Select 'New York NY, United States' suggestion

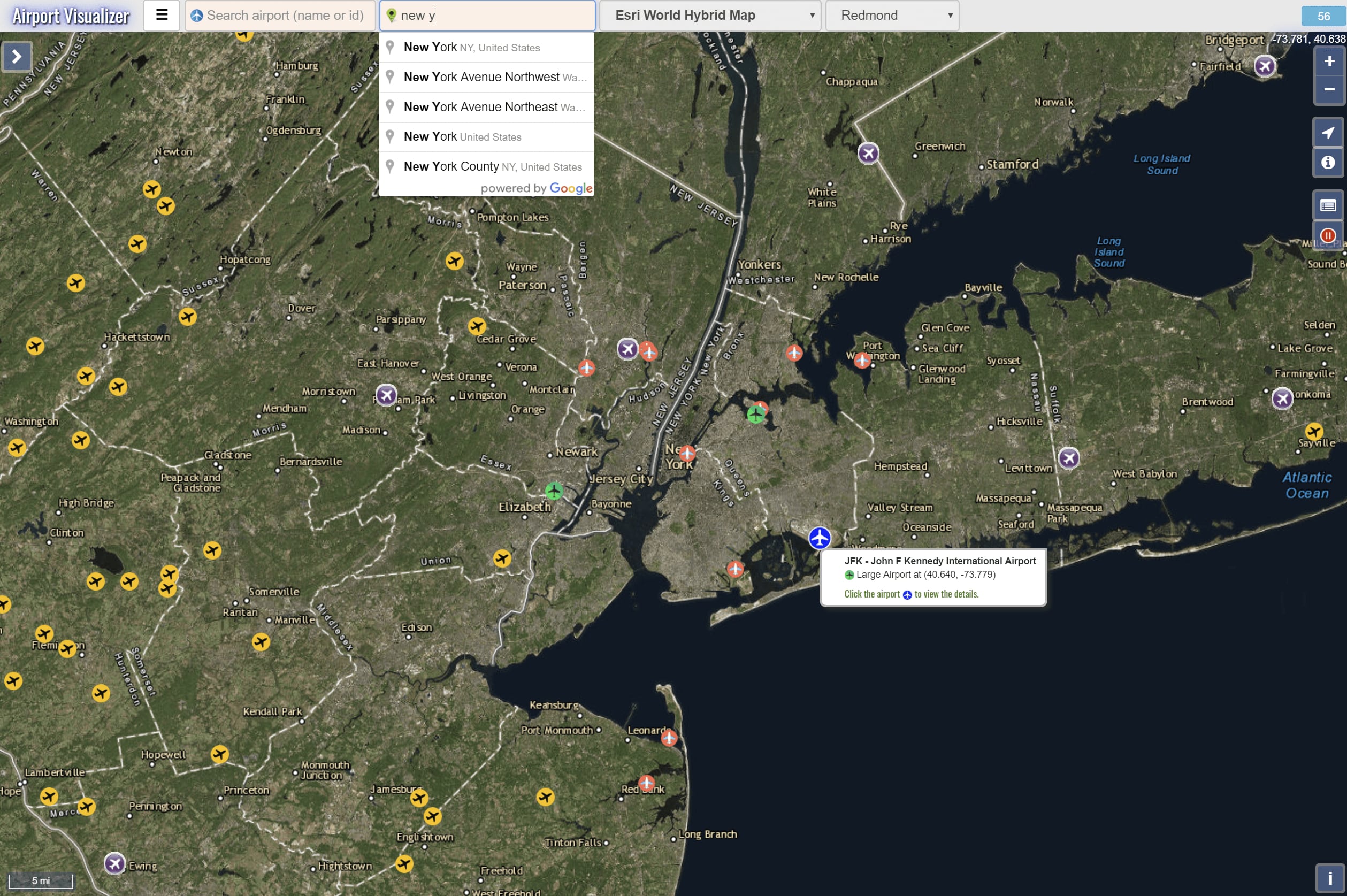tap(486, 48)
